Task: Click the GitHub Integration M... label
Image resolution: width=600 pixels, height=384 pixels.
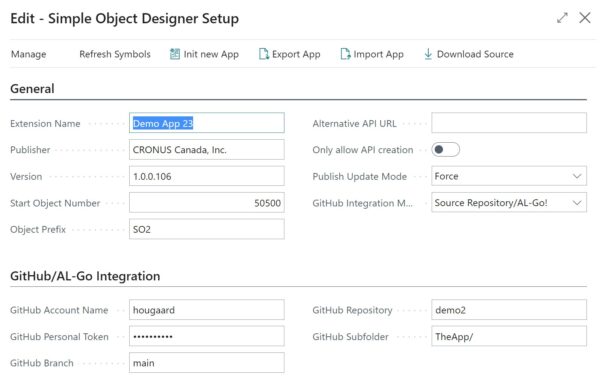Action: [363, 203]
